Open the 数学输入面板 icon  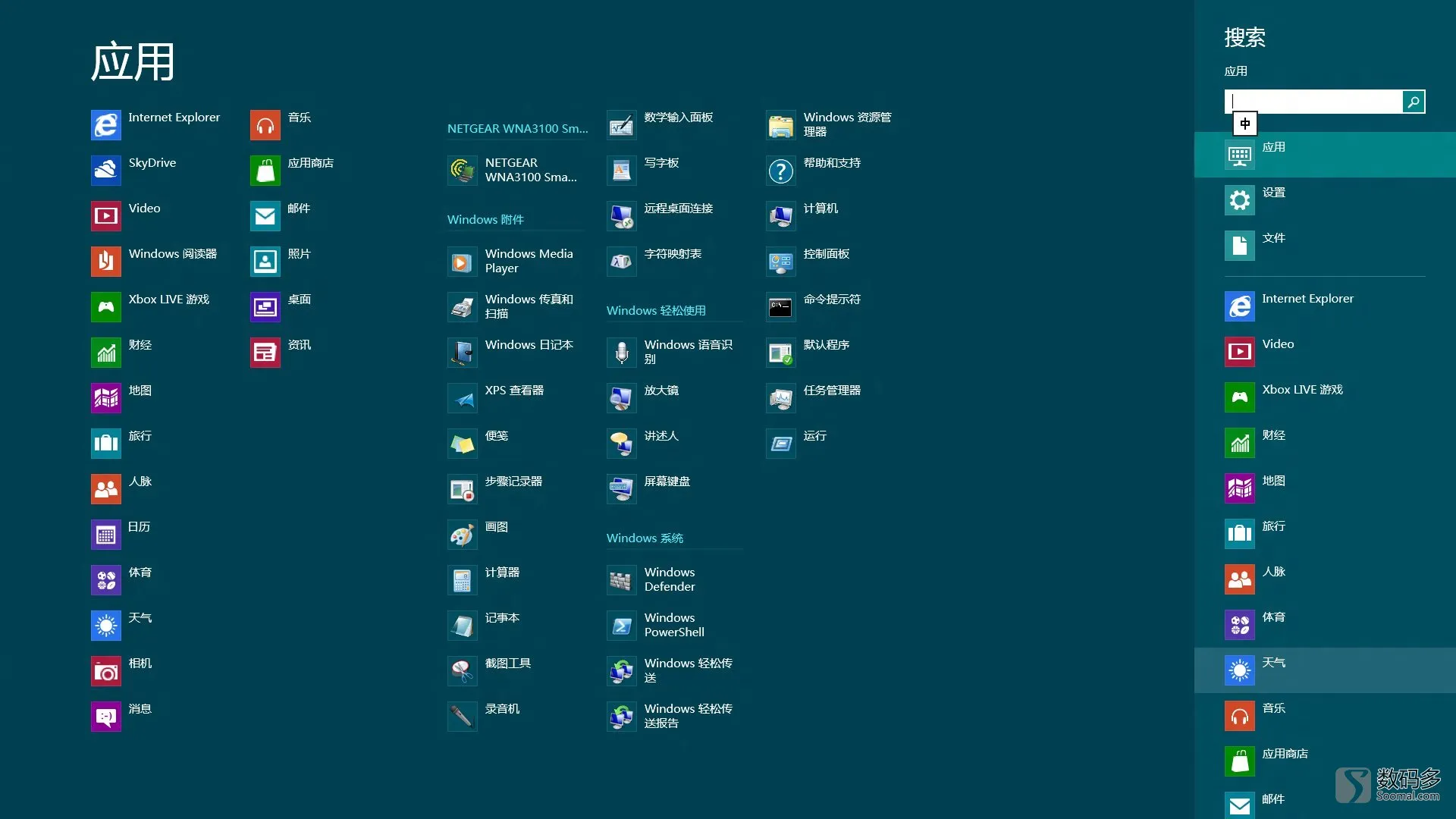[x=622, y=125]
